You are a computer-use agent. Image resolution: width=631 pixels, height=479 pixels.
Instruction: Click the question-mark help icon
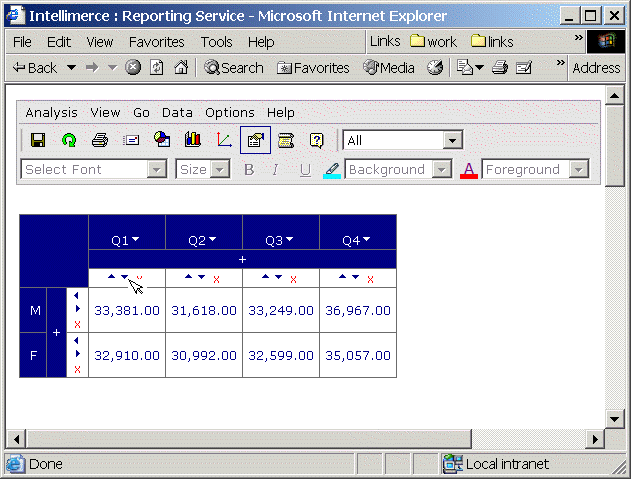[x=317, y=140]
